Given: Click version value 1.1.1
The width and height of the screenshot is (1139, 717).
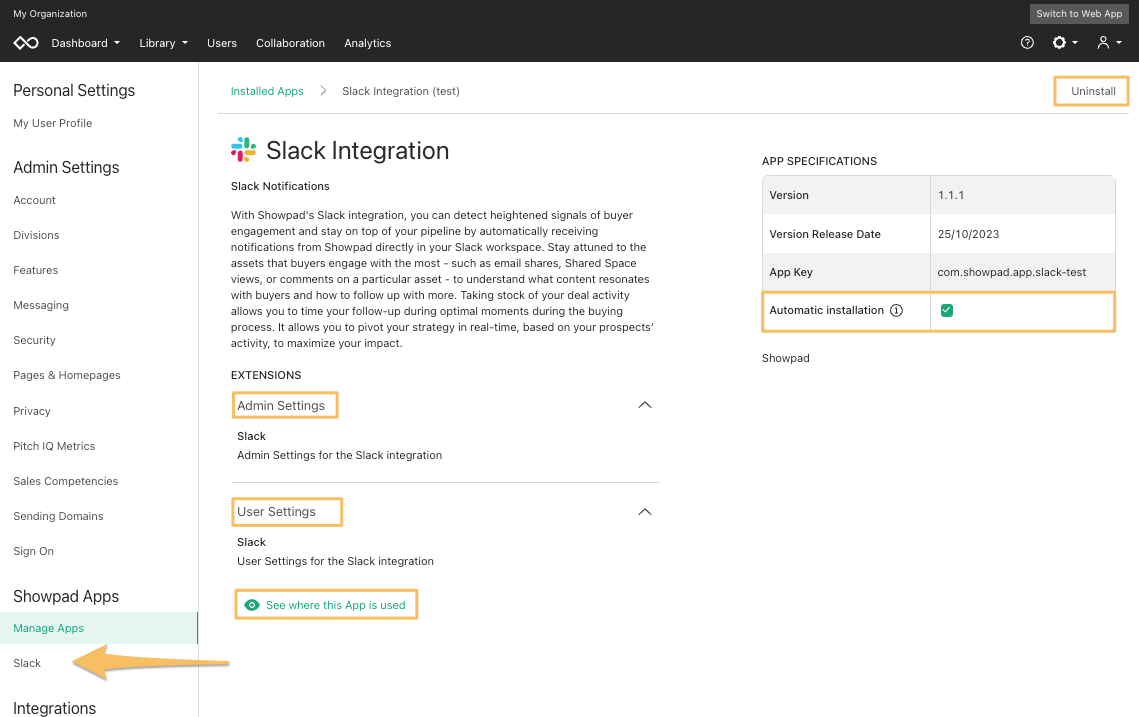Looking at the screenshot, I should click(x=951, y=195).
